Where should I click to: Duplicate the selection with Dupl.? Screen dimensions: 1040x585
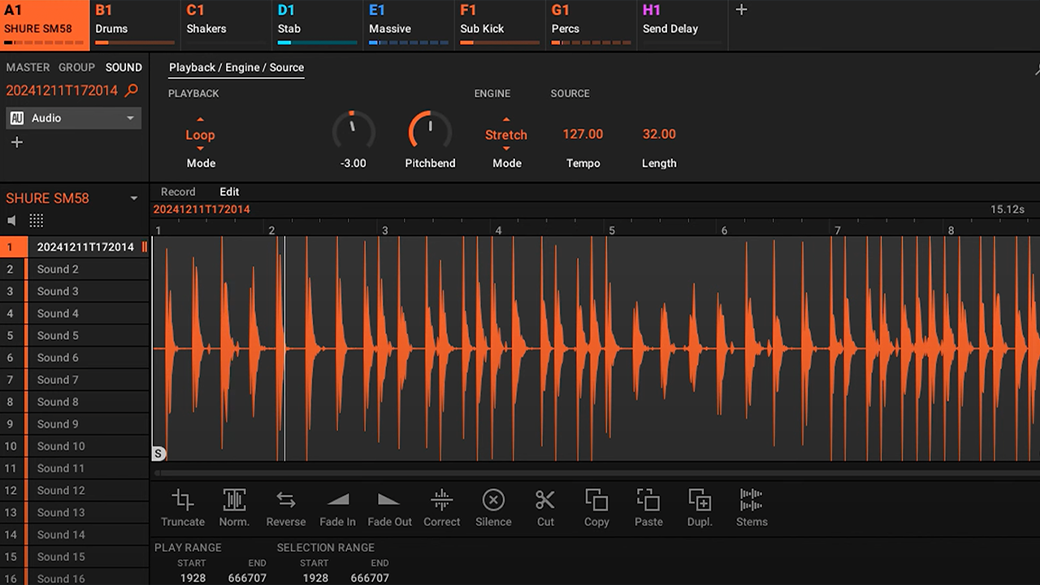point(700,500)
